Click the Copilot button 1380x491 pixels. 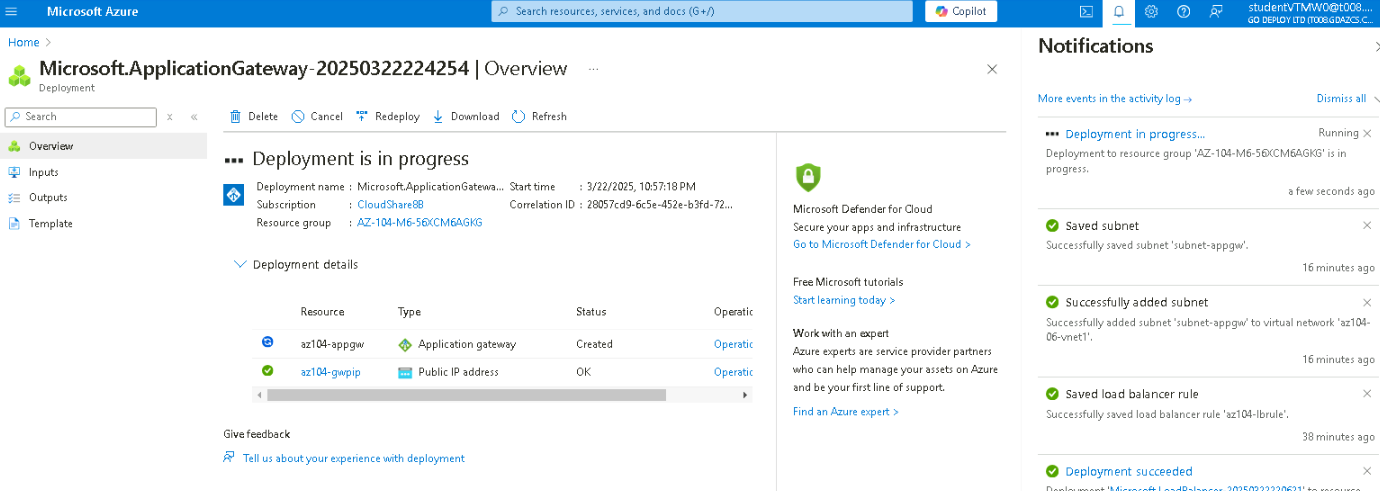[961, 12]
